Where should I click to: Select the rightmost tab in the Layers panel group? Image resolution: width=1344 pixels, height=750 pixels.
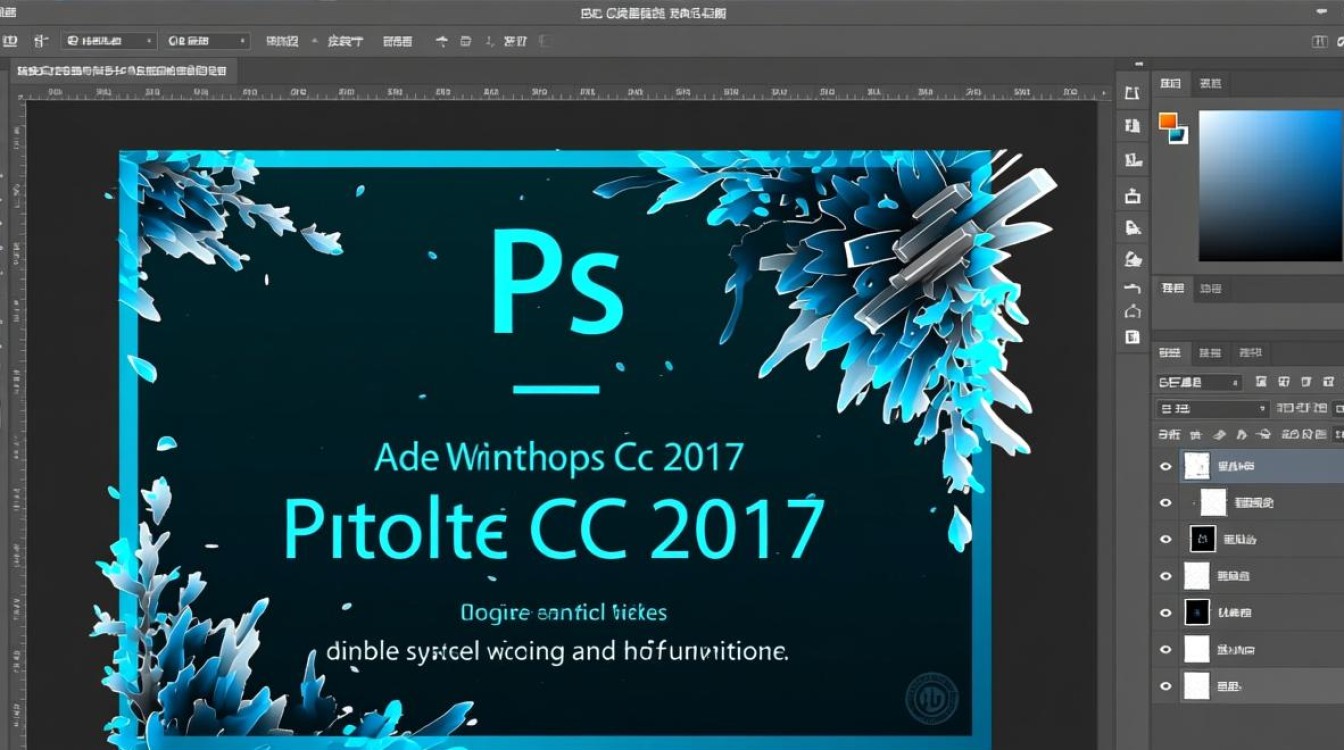point(1250,352)
